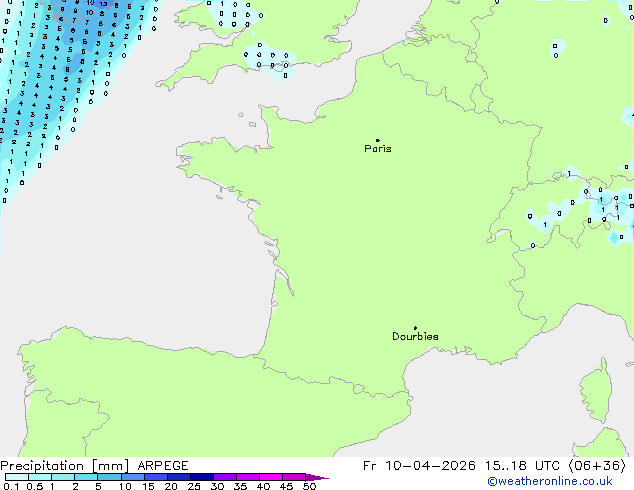This screenshot has width=634, height=490.
Task: Click the Dourbies location label
Action: click(415, 336)
